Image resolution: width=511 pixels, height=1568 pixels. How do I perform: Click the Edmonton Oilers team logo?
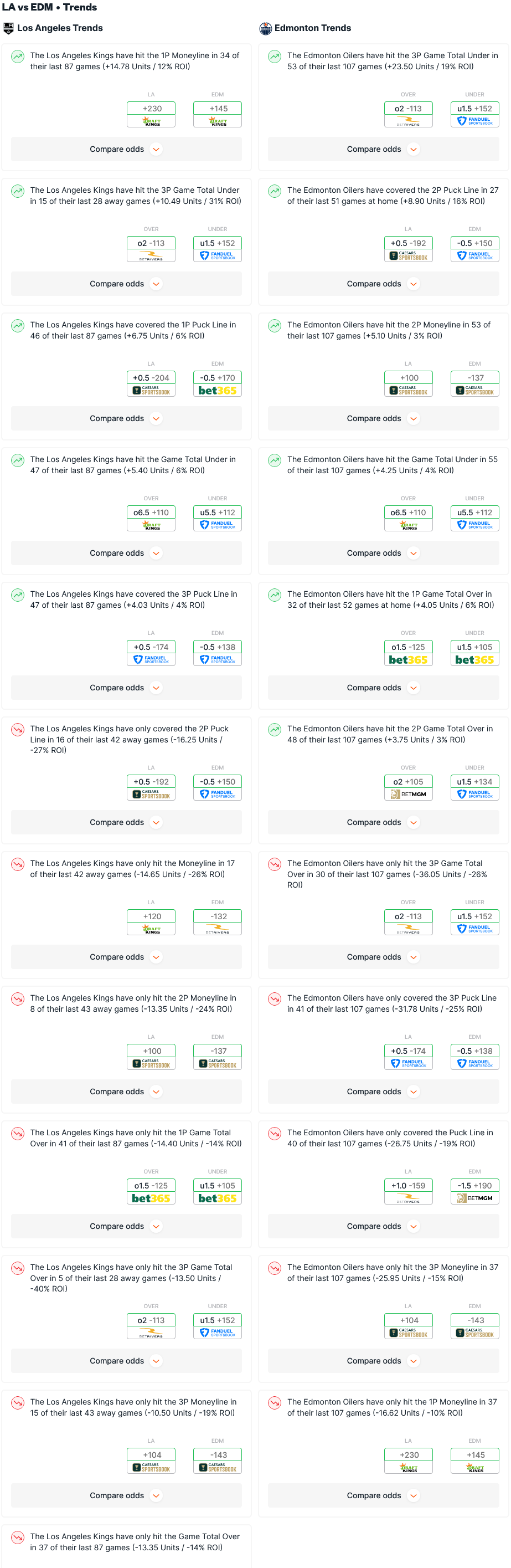(265, 28)
